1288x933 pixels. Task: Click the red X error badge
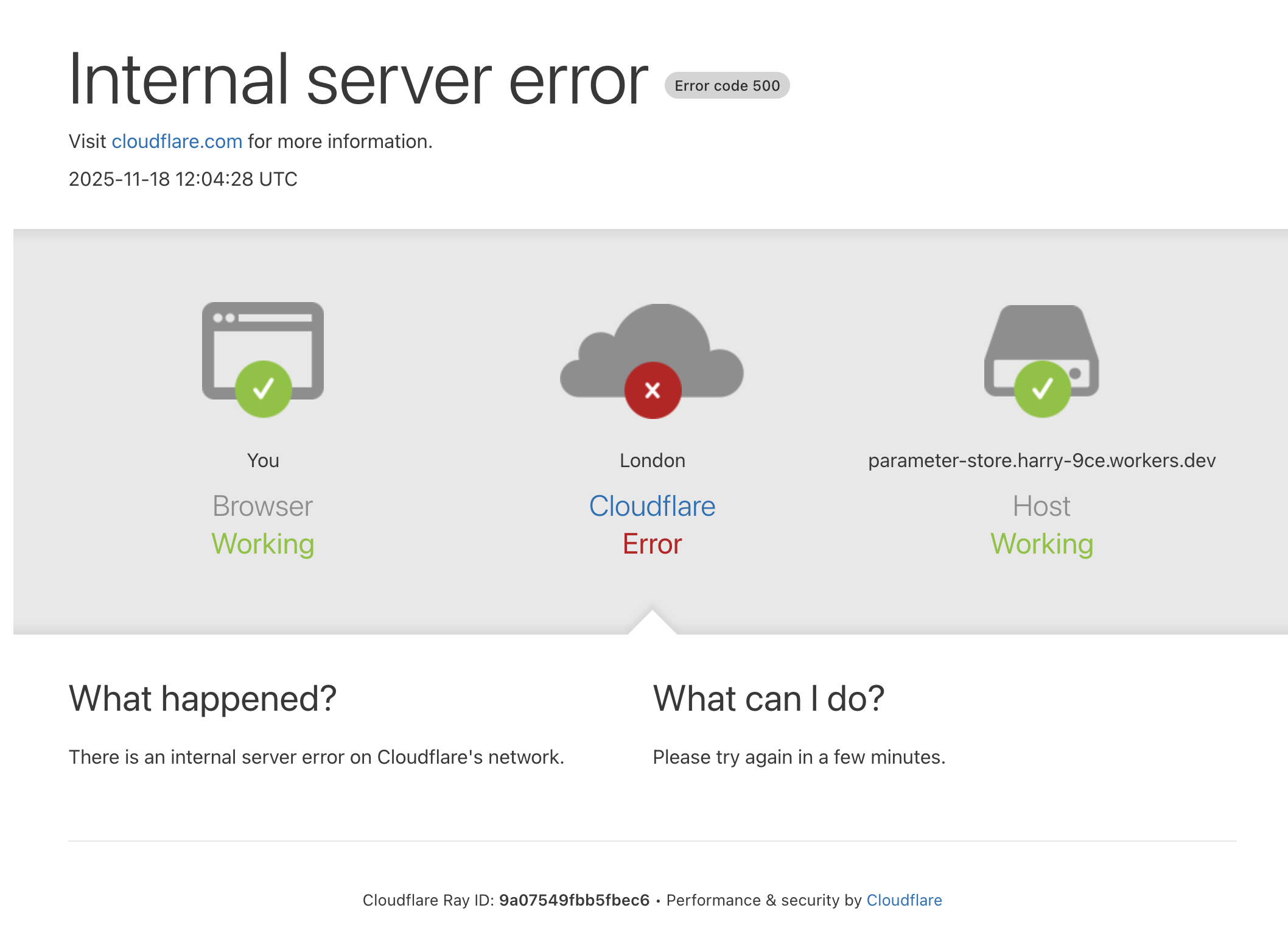(653, 390)
